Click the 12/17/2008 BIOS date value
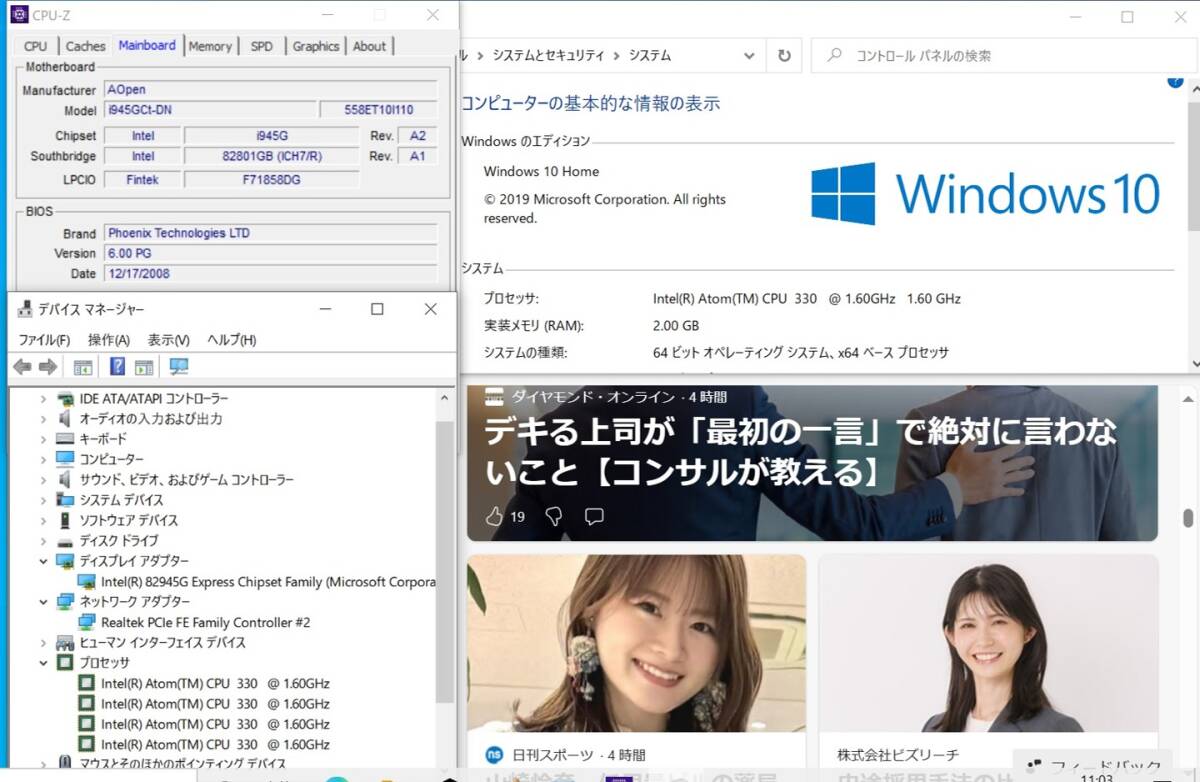 coord(270,273)
